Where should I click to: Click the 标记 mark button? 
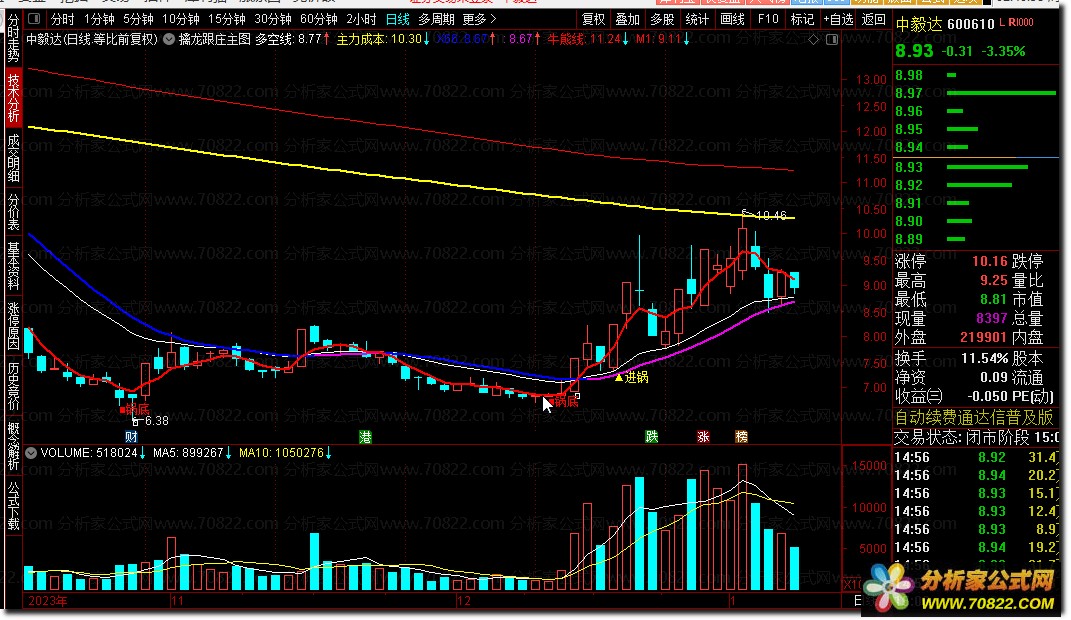pos(803,19)
